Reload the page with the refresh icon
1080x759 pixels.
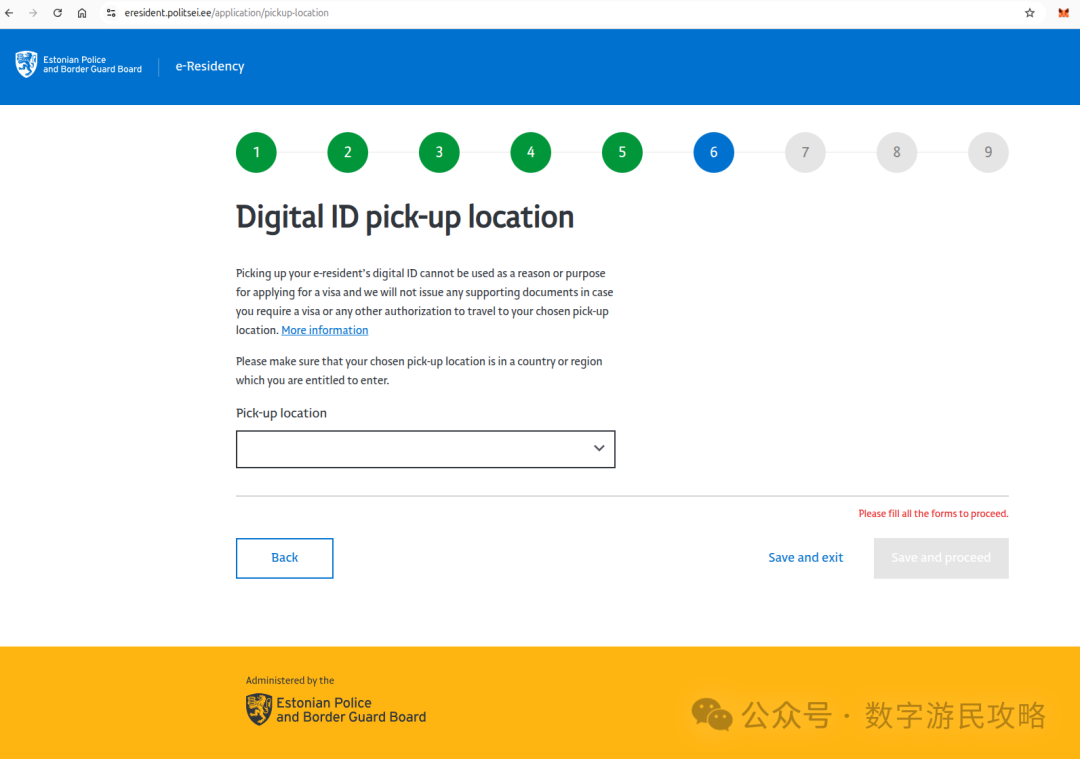pyautogui.click(x=58, y=13)
